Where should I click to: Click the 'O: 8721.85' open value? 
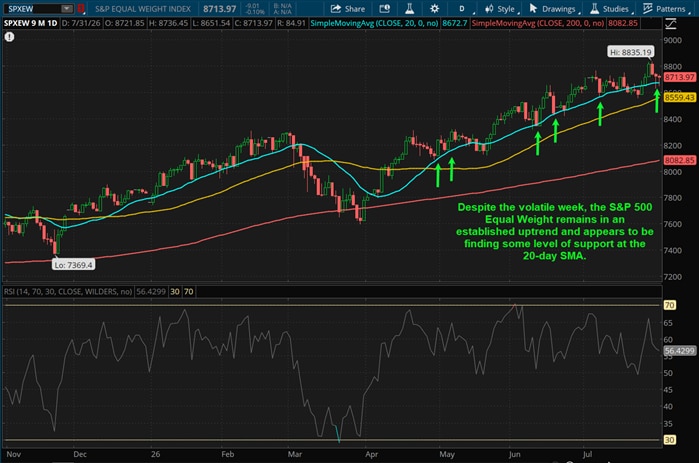[x=125, y=23]
